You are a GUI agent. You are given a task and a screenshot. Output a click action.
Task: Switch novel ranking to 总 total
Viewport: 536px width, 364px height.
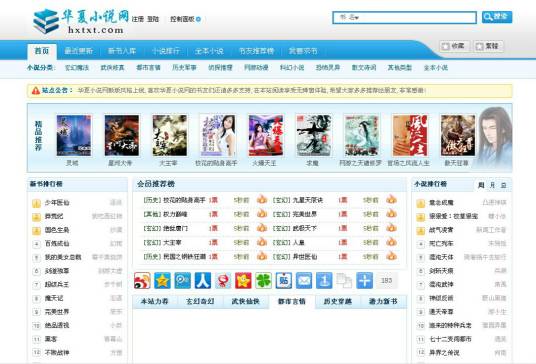[503, 185]
